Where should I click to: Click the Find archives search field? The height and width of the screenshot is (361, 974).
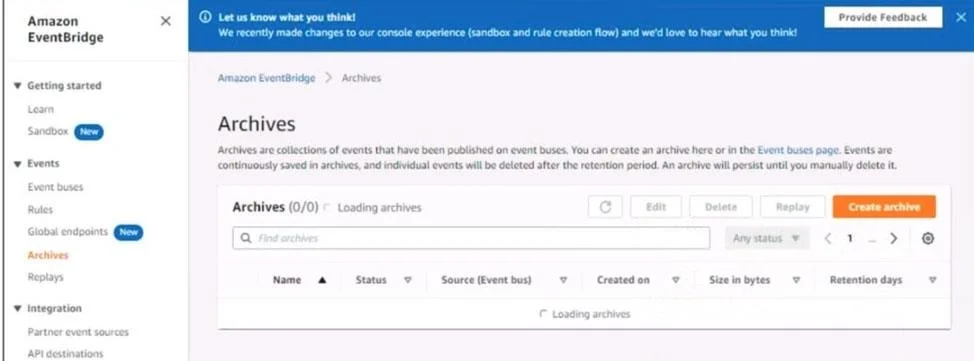(471, 238)
